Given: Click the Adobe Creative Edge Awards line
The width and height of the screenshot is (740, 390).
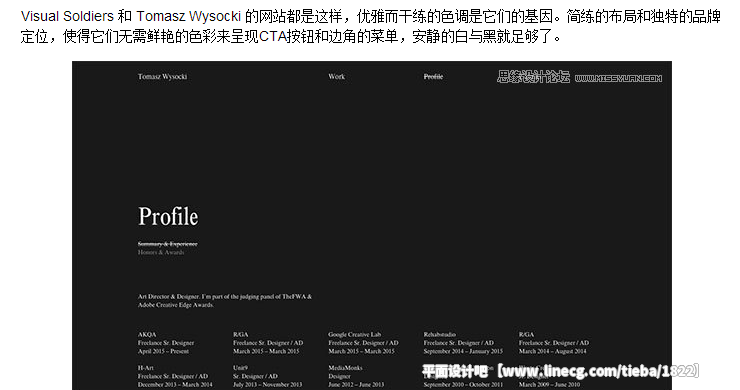Looking at the screenshot, I should pyautogui.click(x=176, y=305).
